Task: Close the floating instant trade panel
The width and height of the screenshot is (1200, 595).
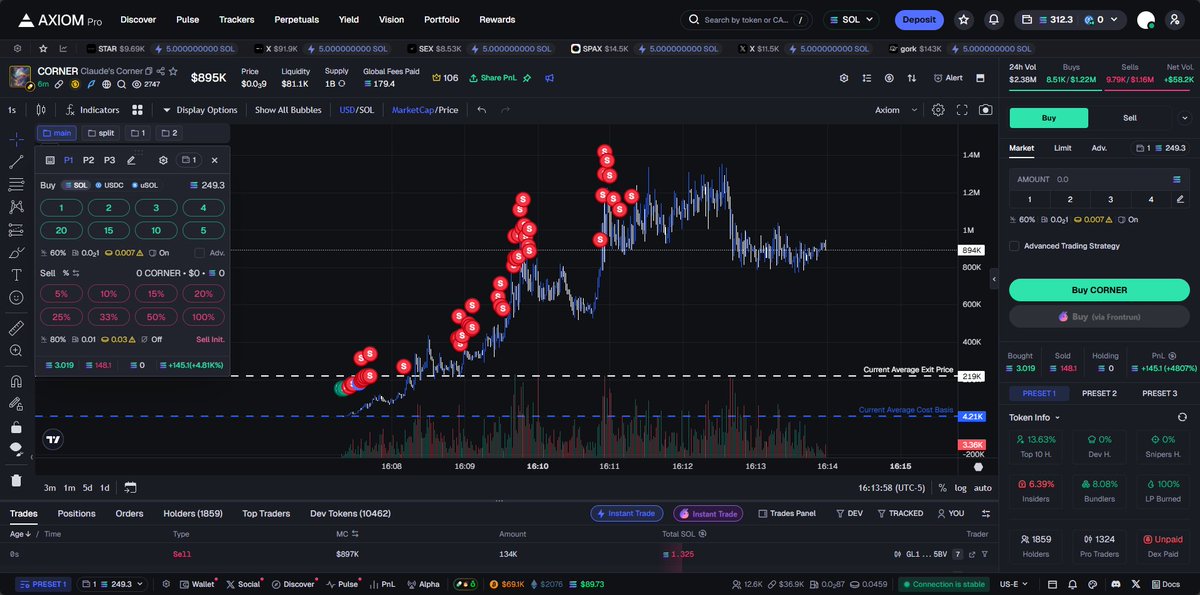Action: [x=214, y=160]
